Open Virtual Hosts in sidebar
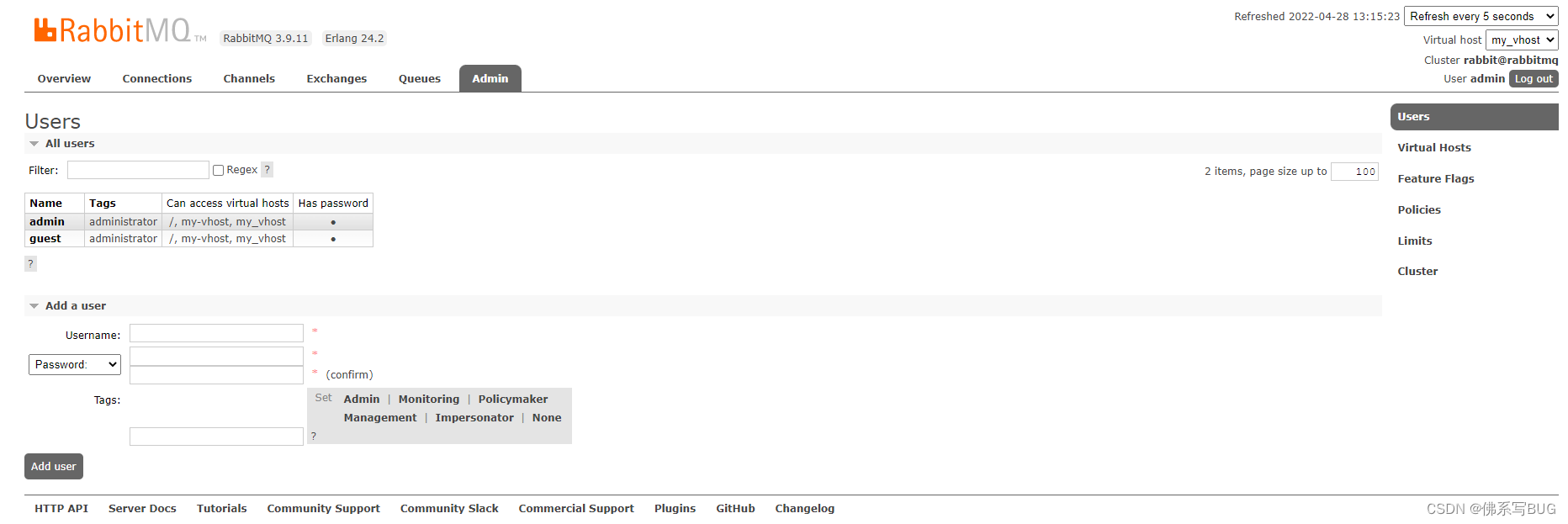The width and height of the screenshot is (1568, 524). coord(1434,147)
